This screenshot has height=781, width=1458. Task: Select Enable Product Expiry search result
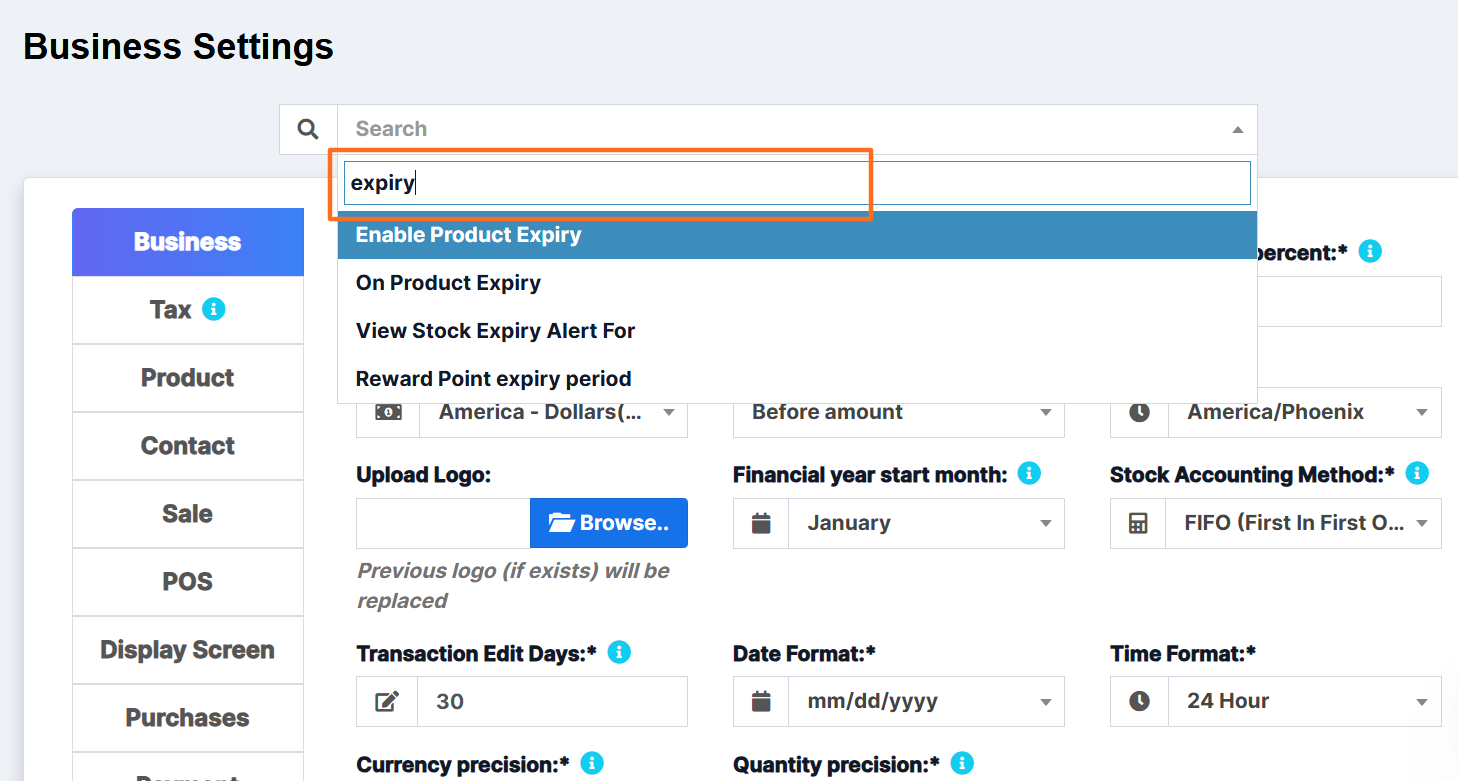(468, 235)
